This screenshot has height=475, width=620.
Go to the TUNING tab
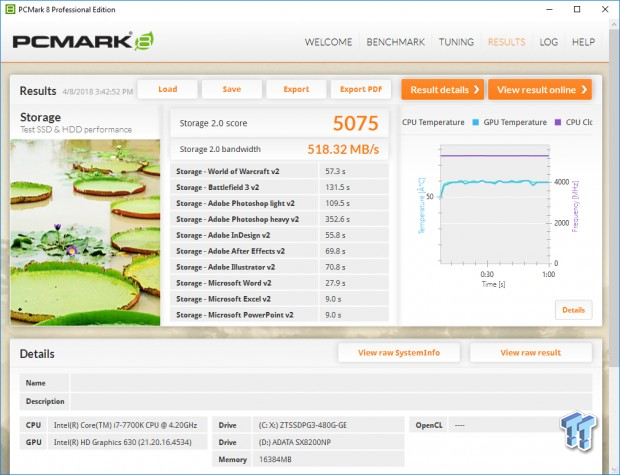[x=456, y=42]
